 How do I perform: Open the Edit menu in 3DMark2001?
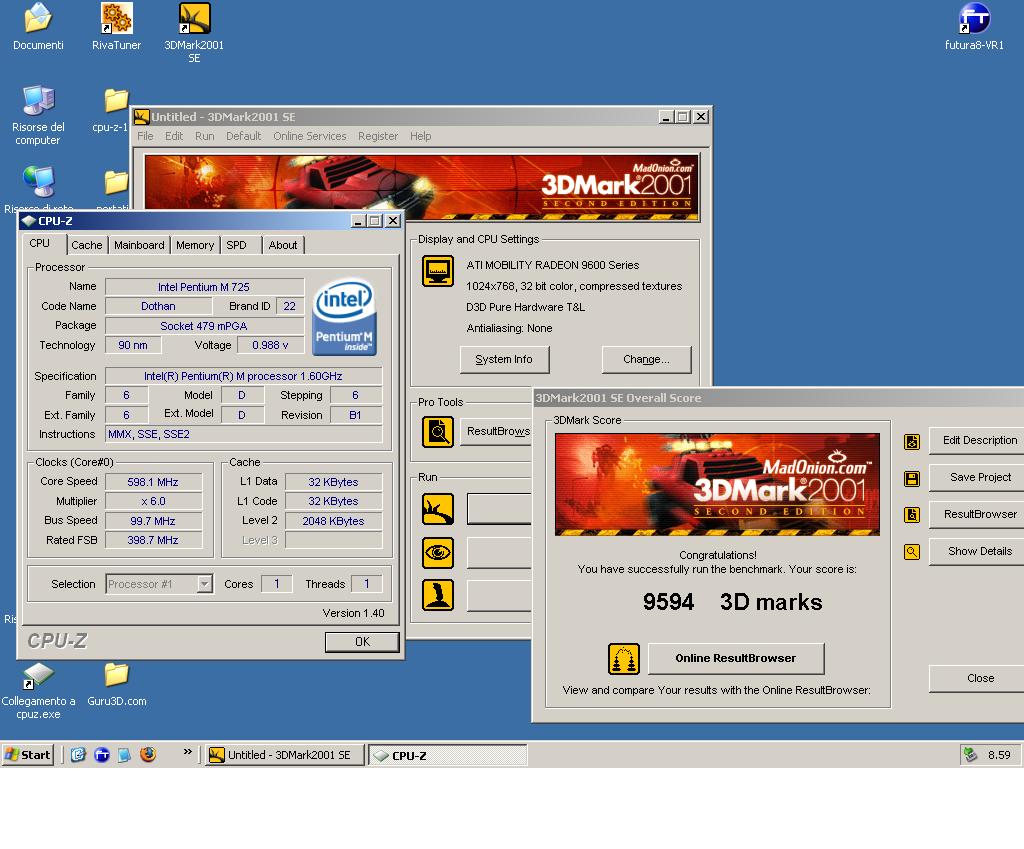(x=174, y=136)
